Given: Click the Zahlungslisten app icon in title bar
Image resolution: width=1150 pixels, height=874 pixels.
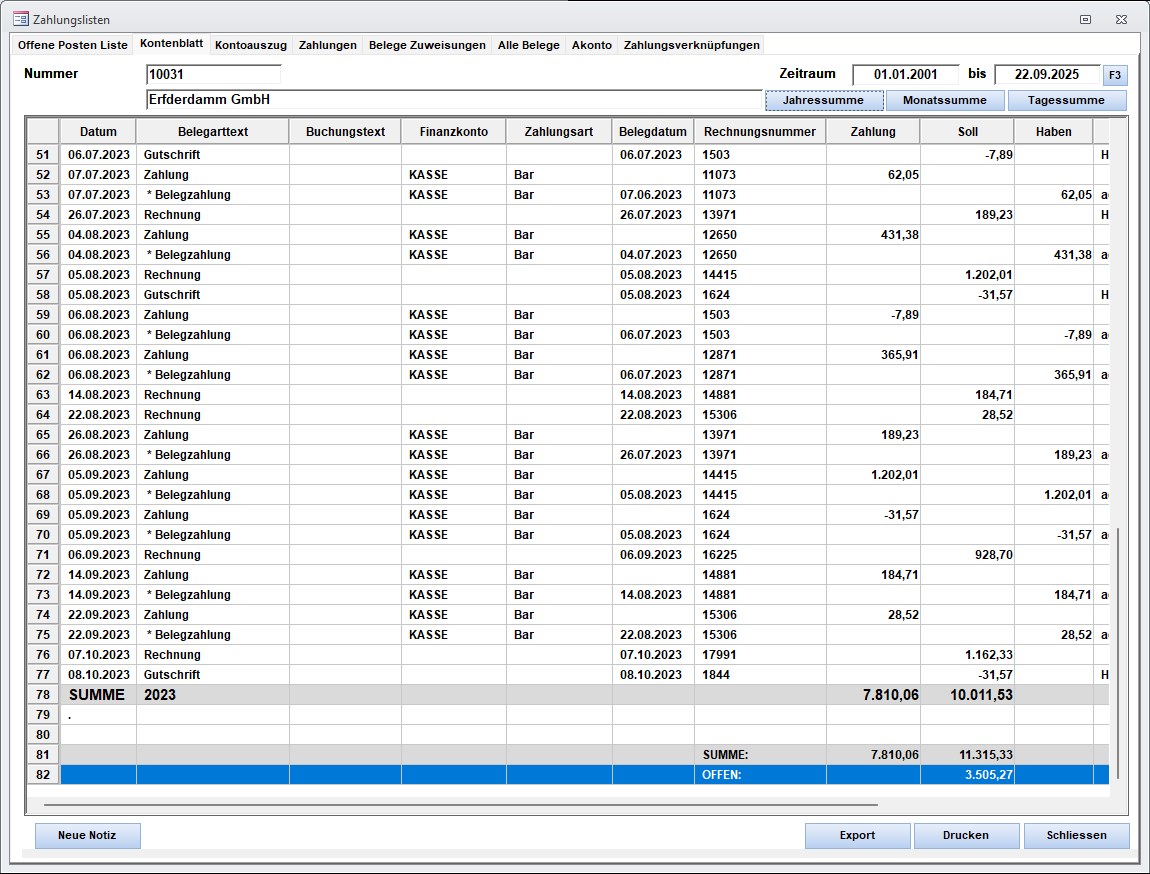Looking at the screenshot, I should coord(20,19).
